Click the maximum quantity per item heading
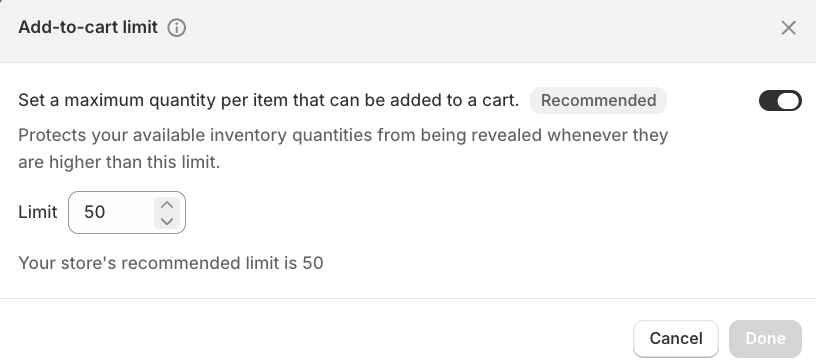 (269, 100)
